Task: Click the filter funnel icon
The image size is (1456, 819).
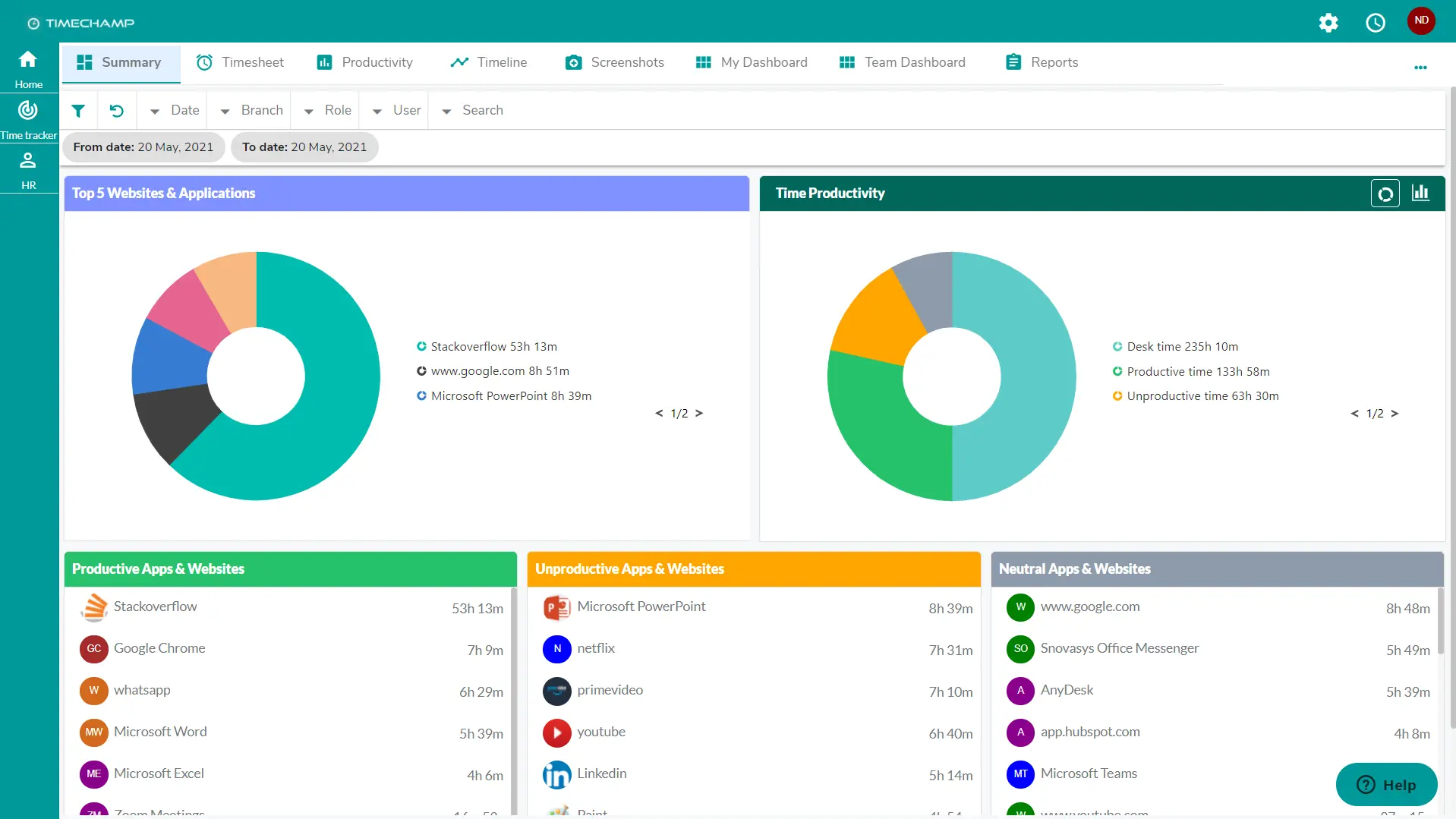Action: [78, 111]
